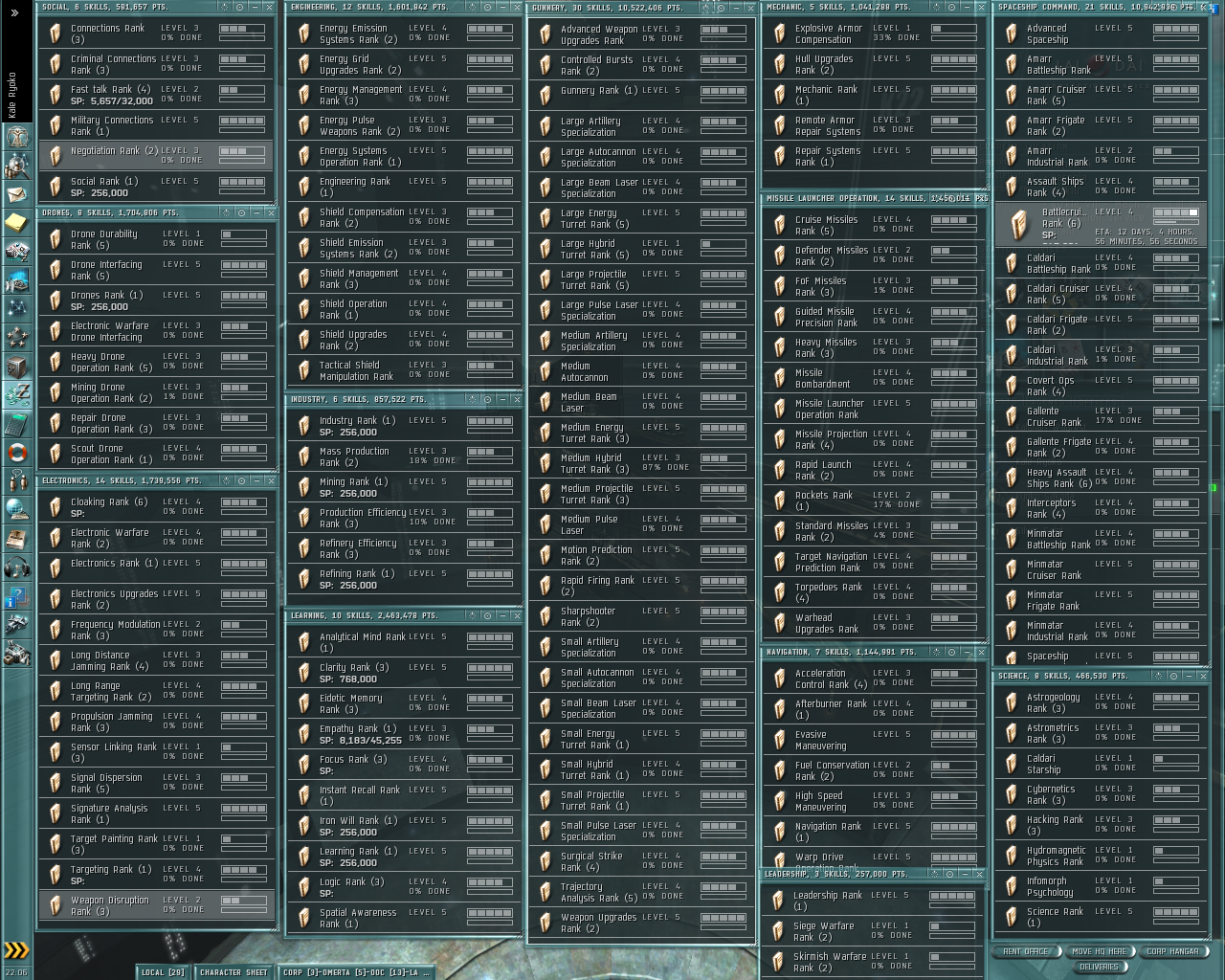This screenshot has height=980, width=1225.
Task: Click the MOVE HQ HERE button
Action: pos(1099,951)
